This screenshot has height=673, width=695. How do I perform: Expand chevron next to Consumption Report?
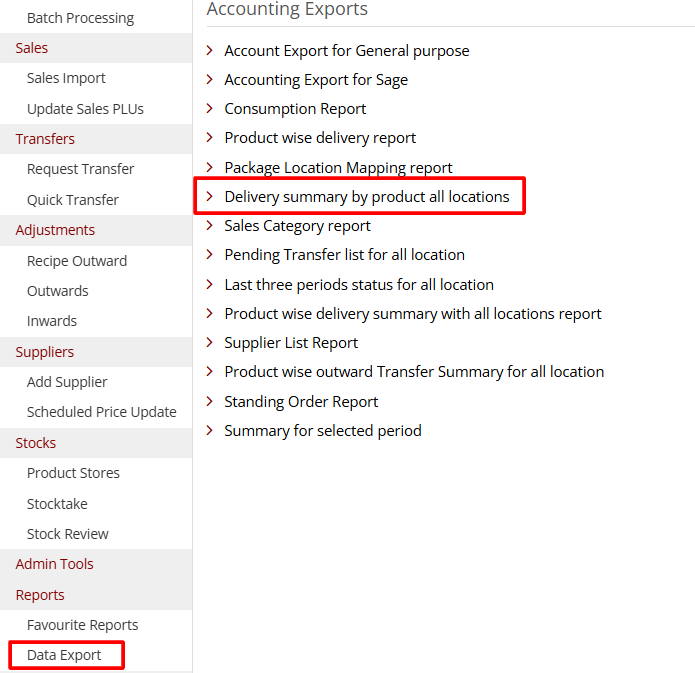[209, 109]
